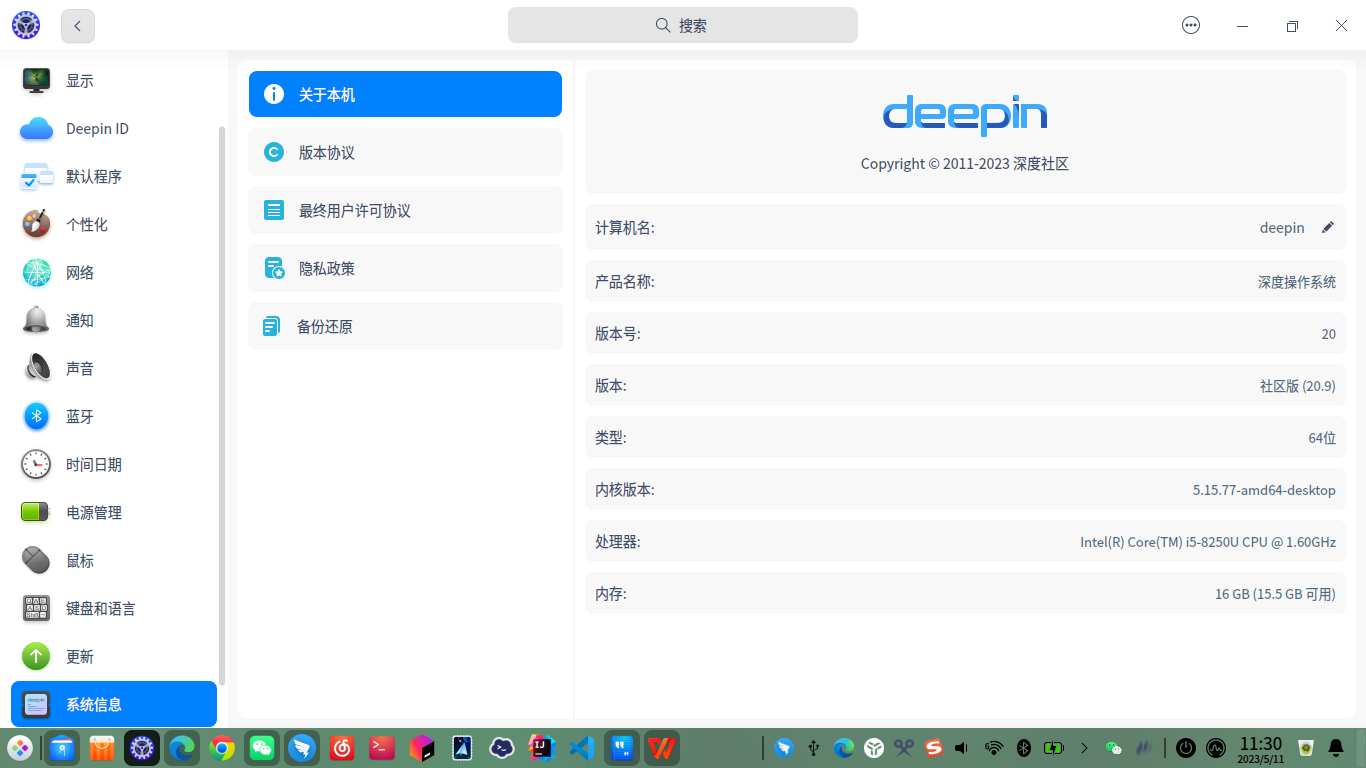Go back using the back arrow button
Screen dimensions: 1366x768
(x=78, y=26)
